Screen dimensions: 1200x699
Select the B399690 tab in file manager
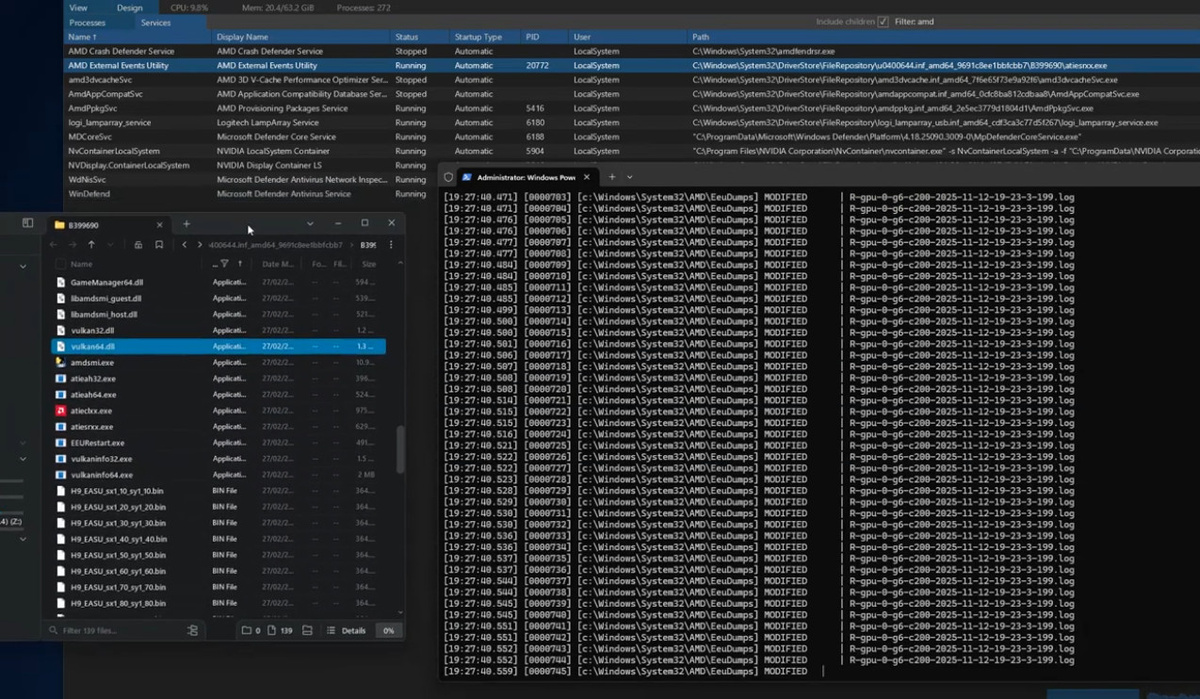pos(108,224)
